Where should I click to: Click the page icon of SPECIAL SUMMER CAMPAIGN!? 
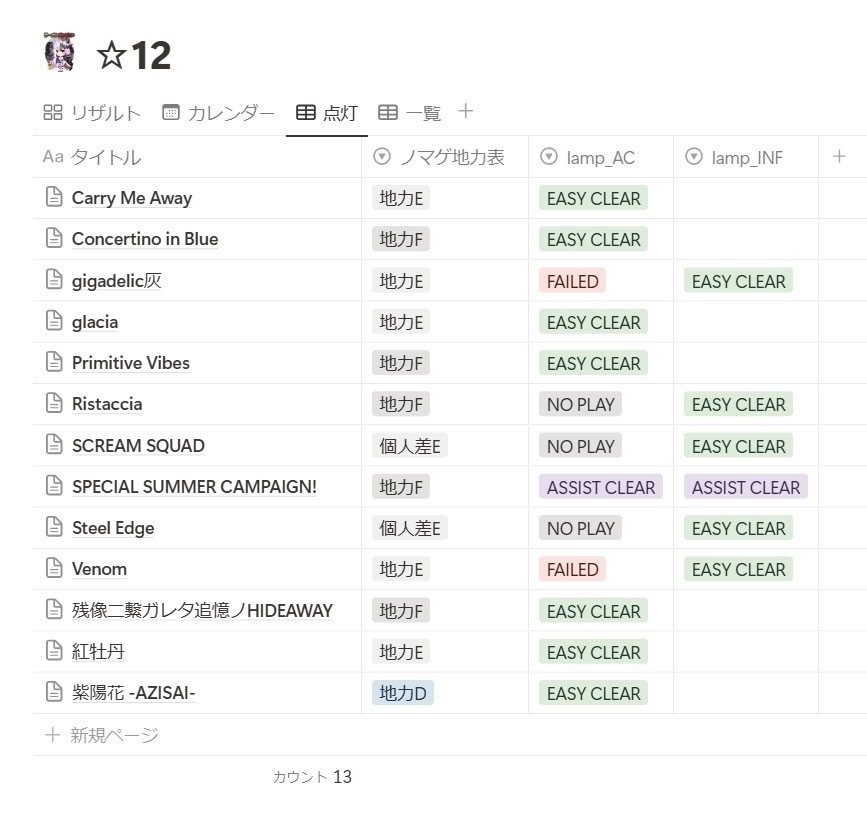[54, 485]
